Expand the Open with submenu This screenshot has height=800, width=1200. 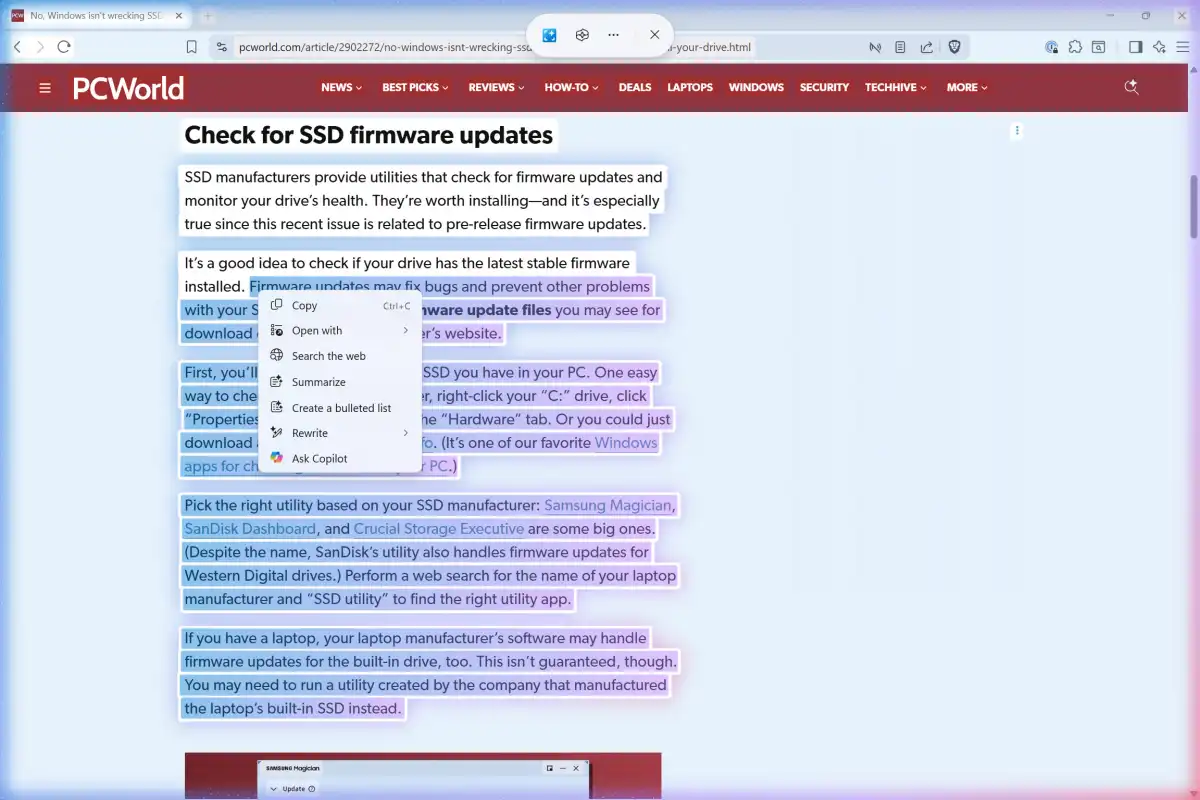tap(405, 331)
